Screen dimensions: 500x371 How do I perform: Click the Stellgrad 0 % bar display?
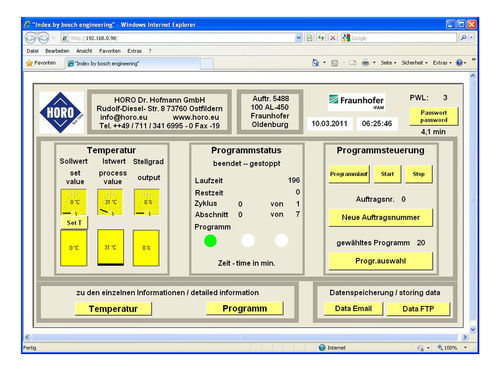point(146,248)
